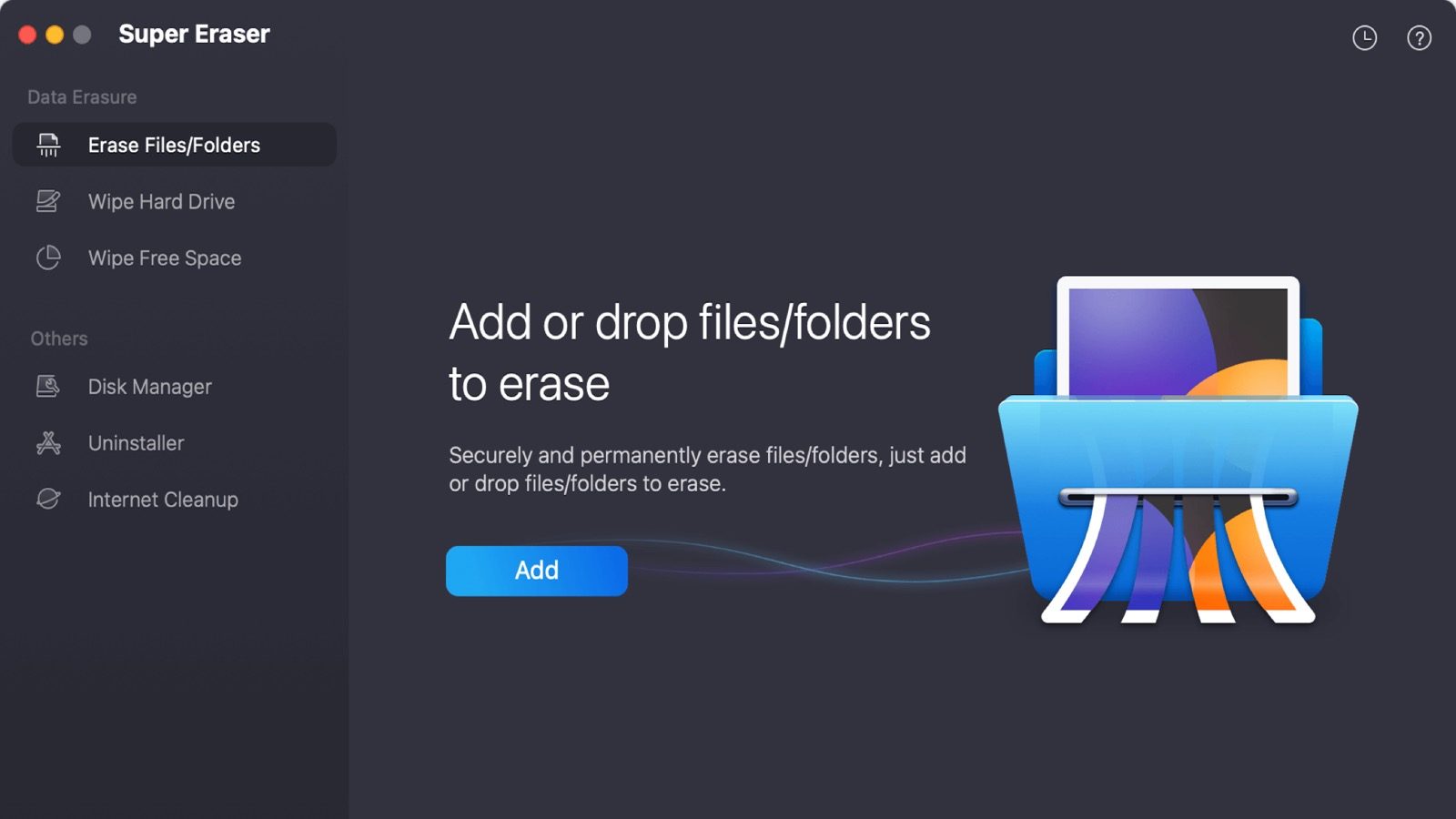The width and height of the screenshot is (1456, 819).
Task: Click the file shredder illustration
Action: (1178, 450)
